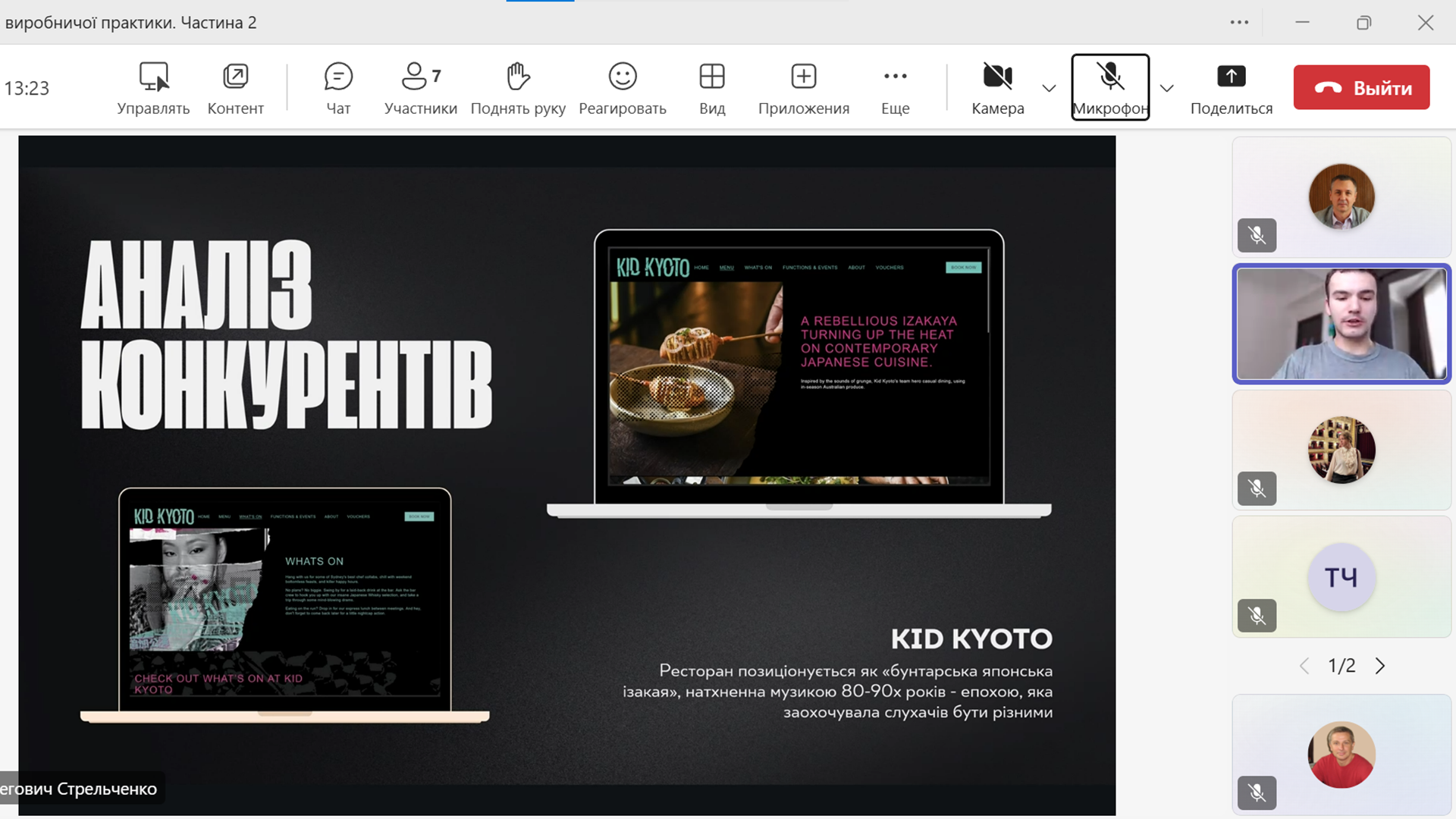Viewport: 1456px width, 819px height.
Task: Raise hand with Поднять руку icon
Action: pyautogui.click(x=518, y=77)
